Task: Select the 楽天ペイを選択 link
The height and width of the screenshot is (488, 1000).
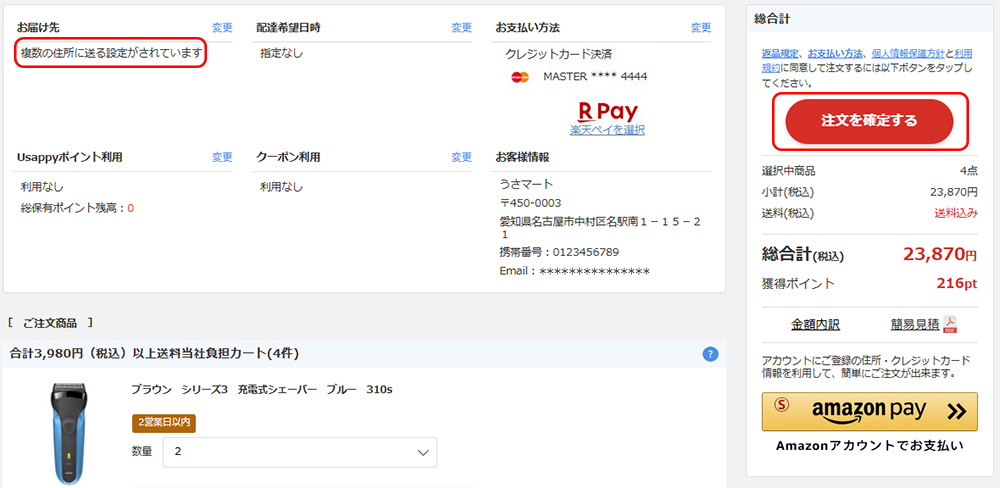Action: [607, 130]
